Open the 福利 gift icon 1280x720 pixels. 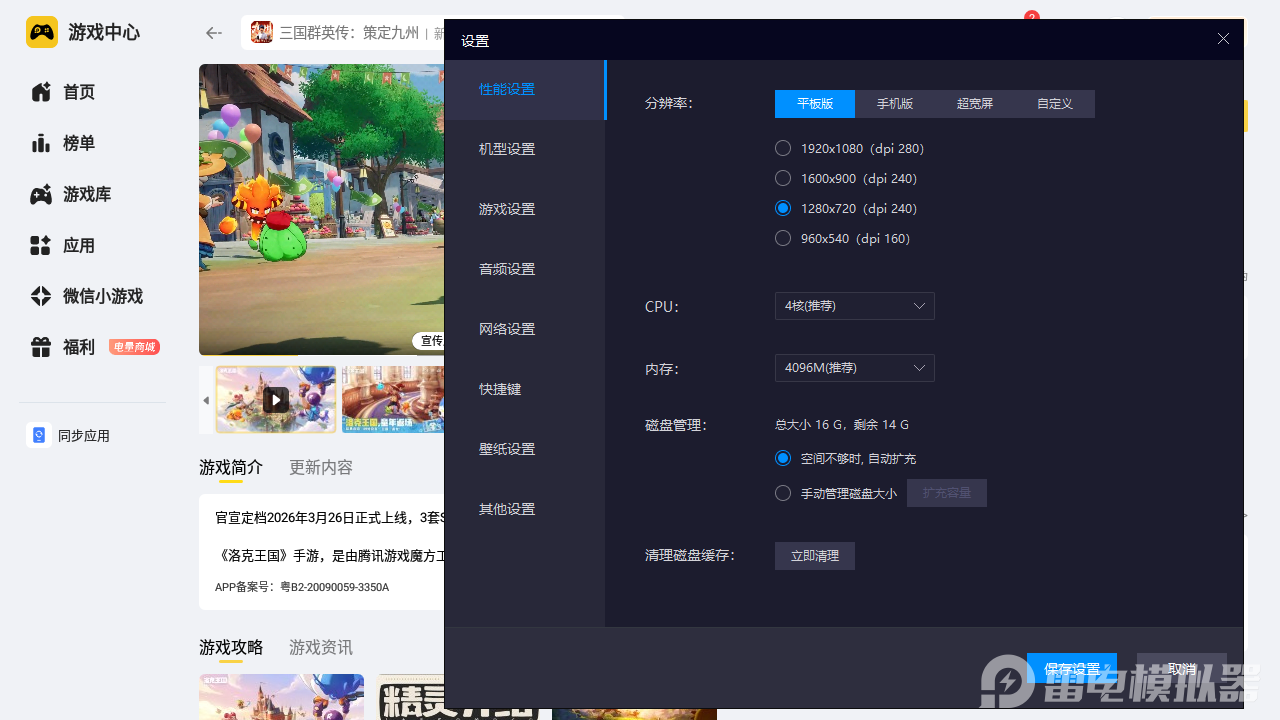click(41, 348)
